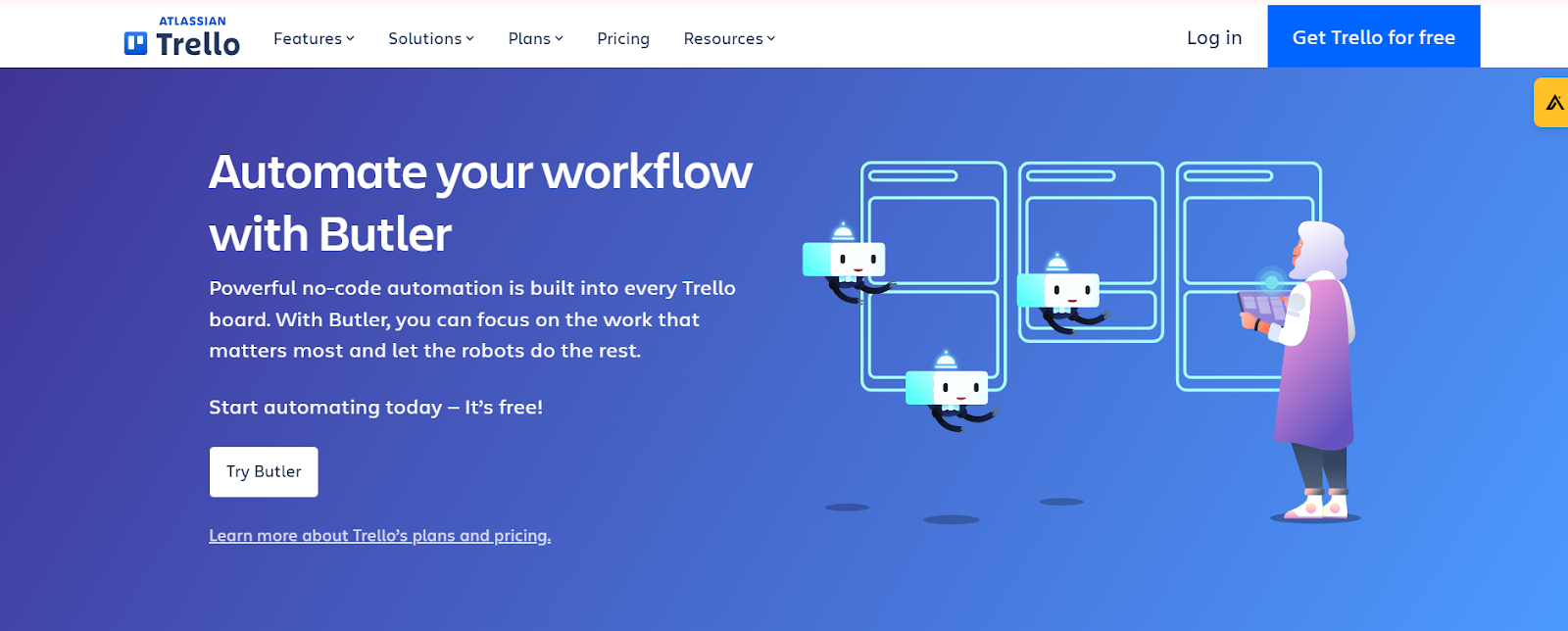This screenshot has width=1568, height=631.
Task: Expand the Features dropdown chevron
Action: tap(350, 39)
